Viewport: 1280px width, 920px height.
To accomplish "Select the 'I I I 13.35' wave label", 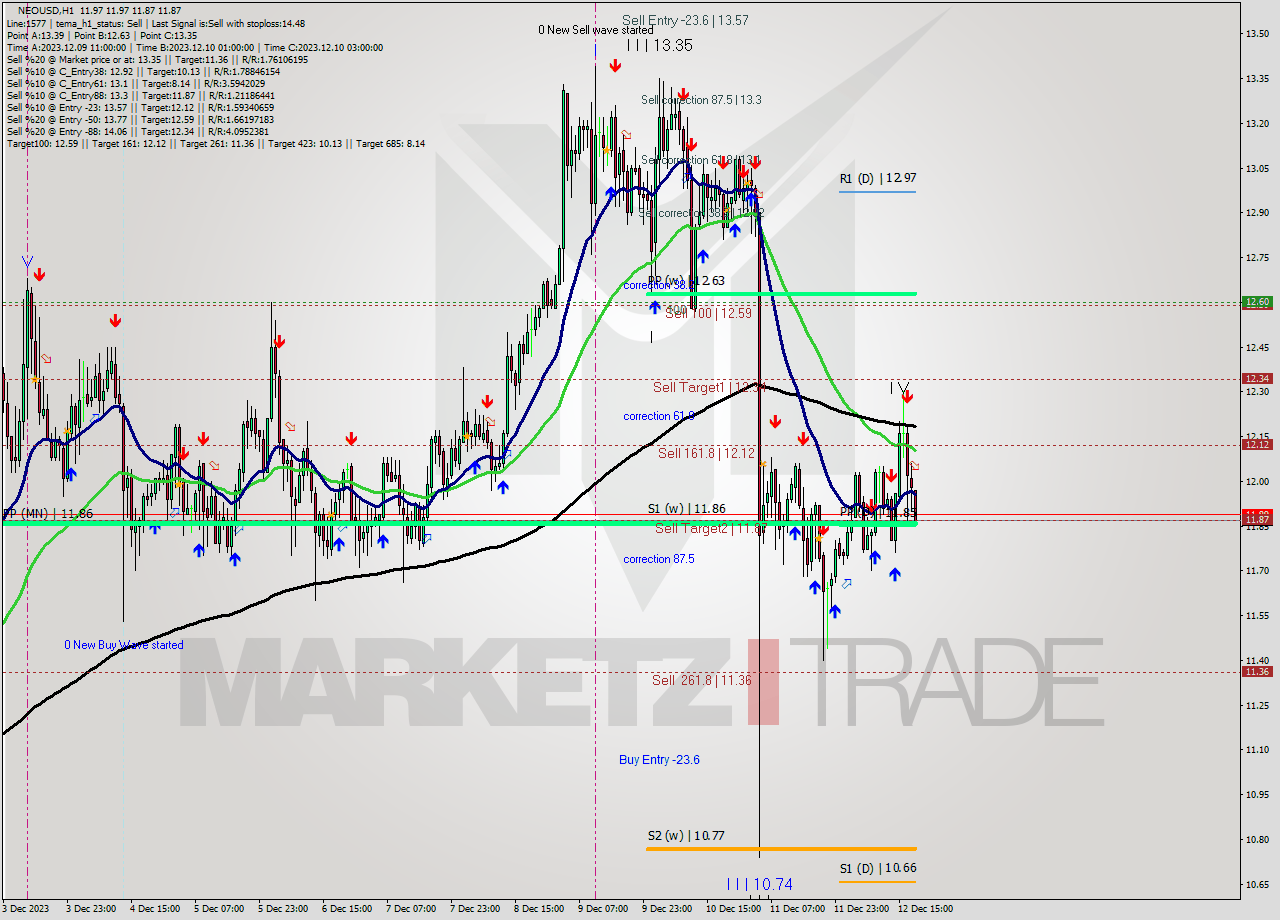I will click(x=660, y=45).
